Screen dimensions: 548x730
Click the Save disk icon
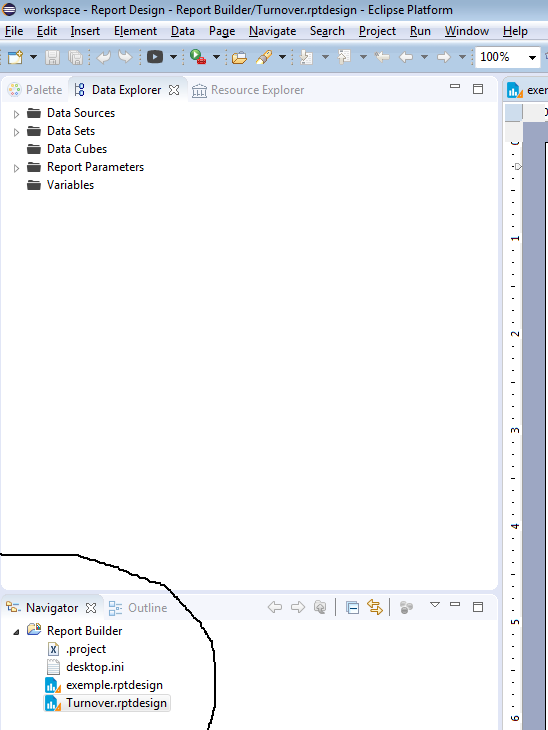[52, 57]
